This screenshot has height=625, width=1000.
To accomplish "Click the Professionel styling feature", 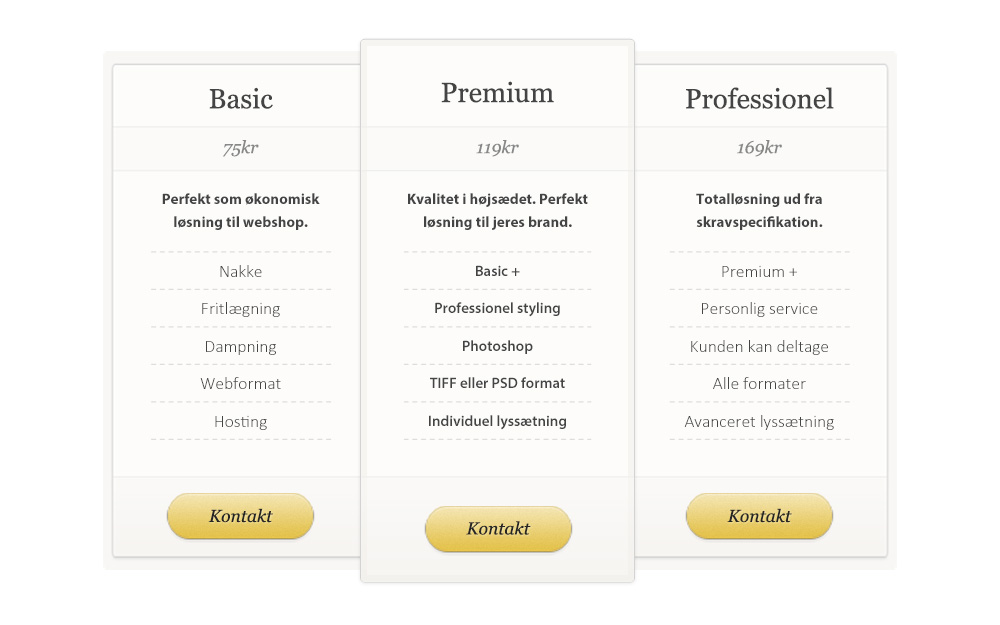I will pyautogui.click(x=497, y=308).
